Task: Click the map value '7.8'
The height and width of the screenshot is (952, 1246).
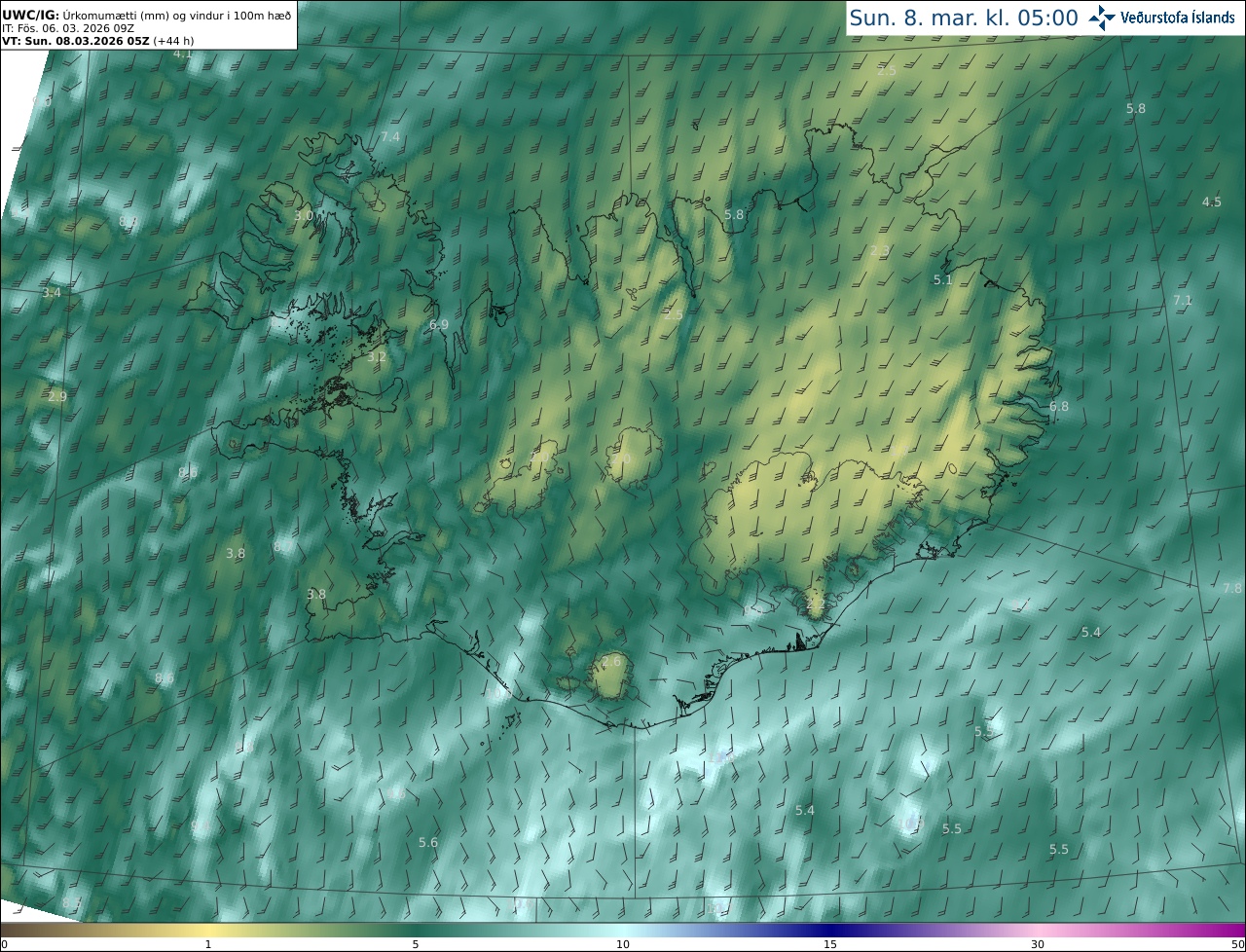Action: (x=1232, y=589)
